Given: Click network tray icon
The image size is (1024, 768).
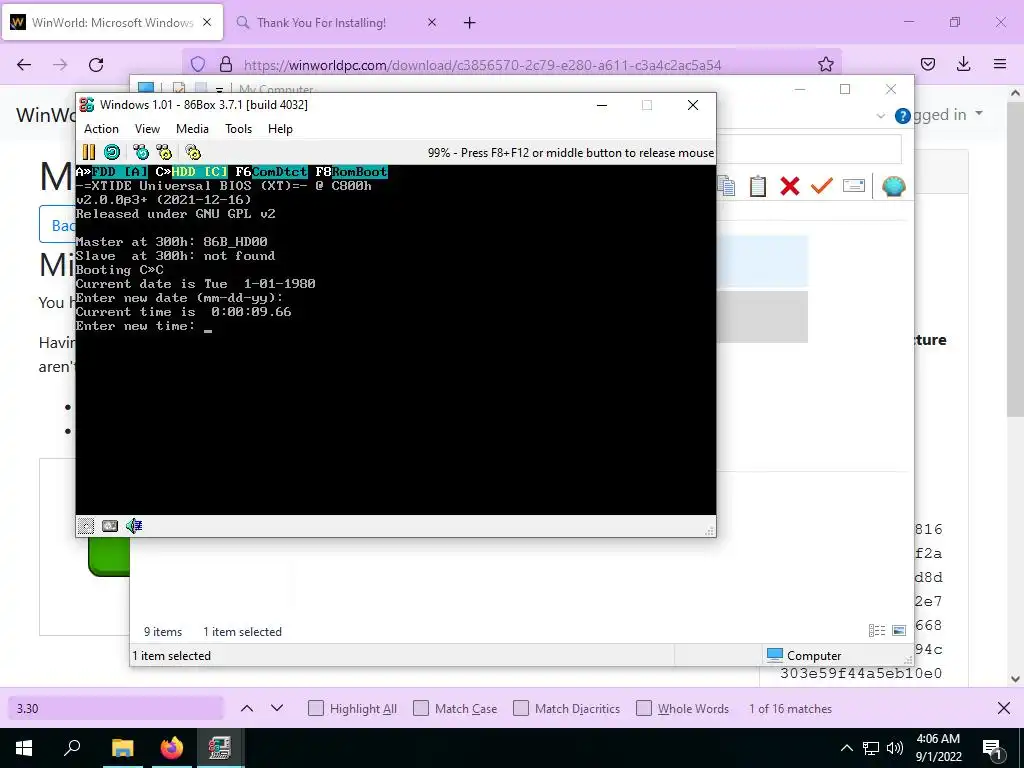Looking at the screenshot, I should click(x=871, y=748).
